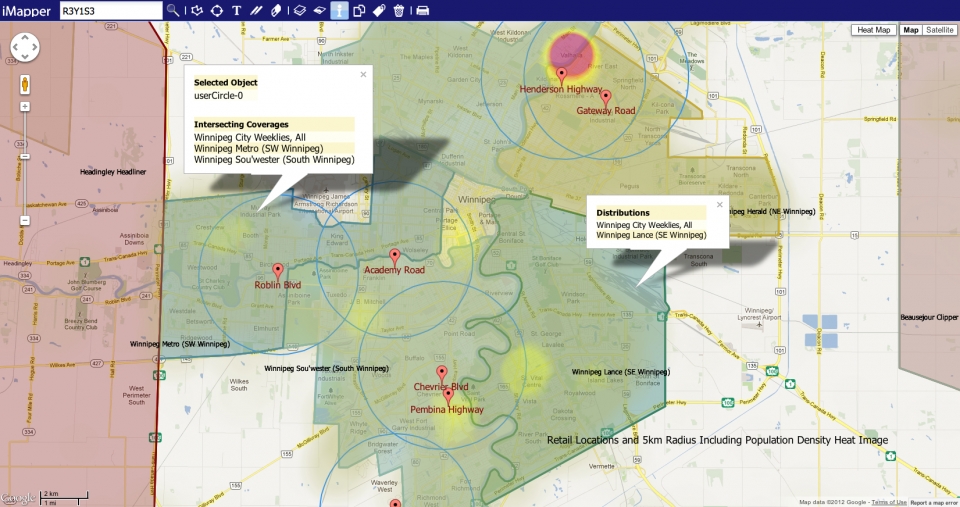The image size is (960, 507).
Task: Close the Distributions popup
Action: [x=719, y=205]
